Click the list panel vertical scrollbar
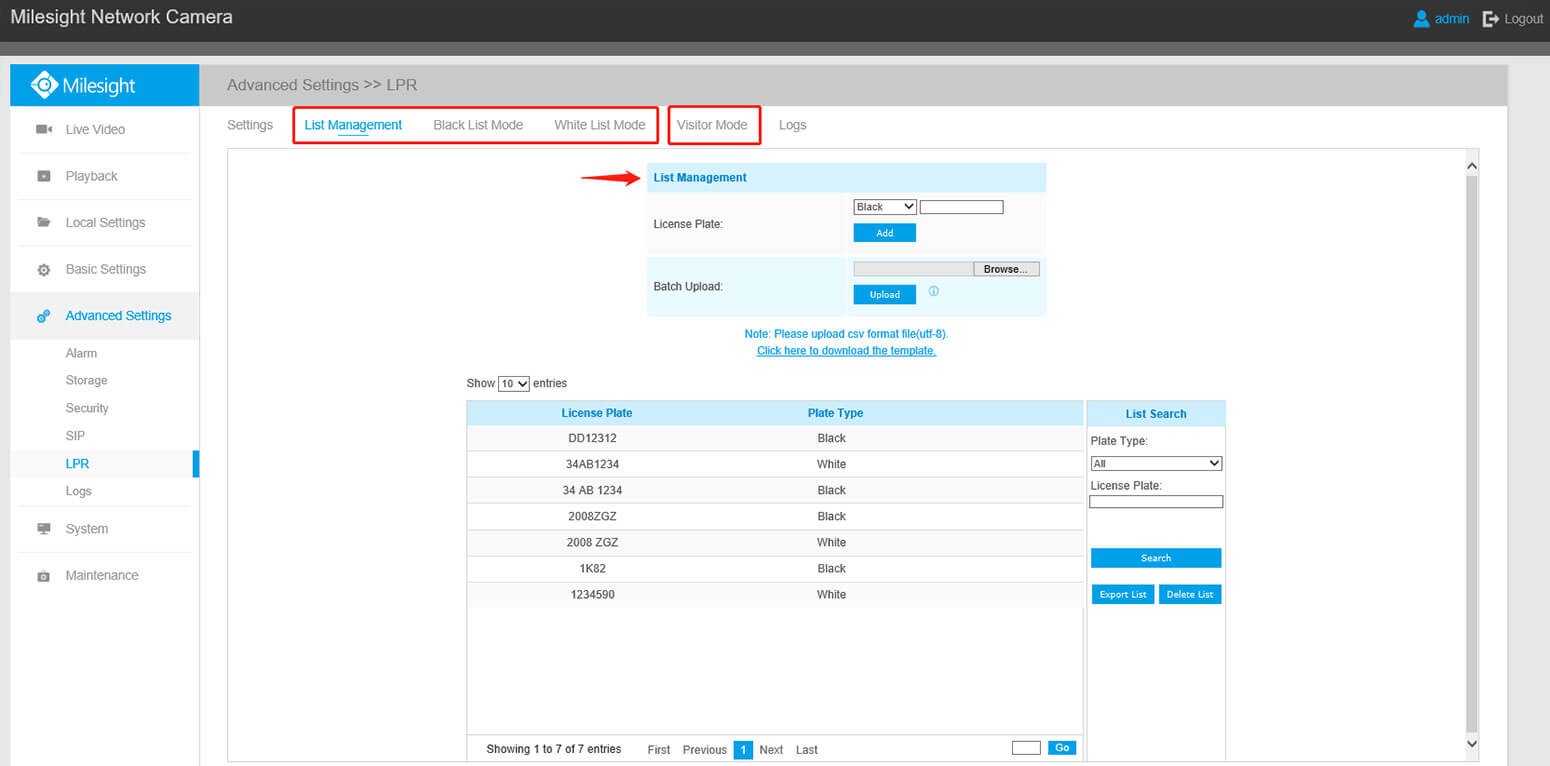 1471,453
